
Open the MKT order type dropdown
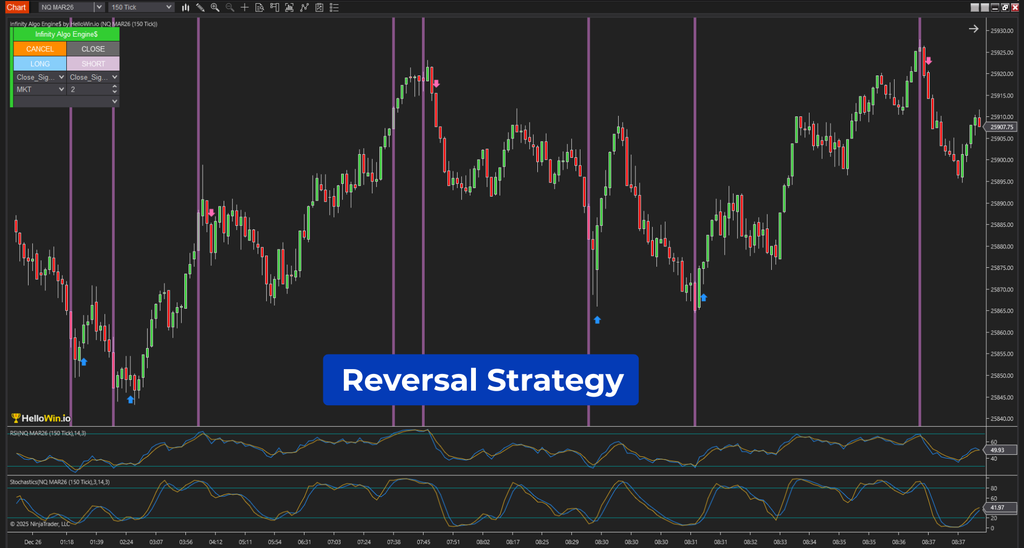point(40,89)
